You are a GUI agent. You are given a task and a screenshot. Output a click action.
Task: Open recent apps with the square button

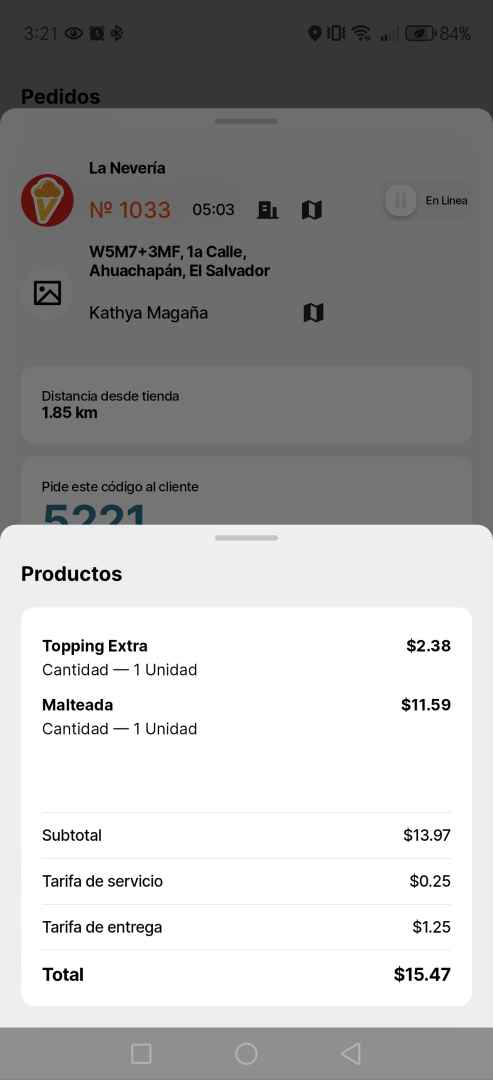[x=141, y=1053]
